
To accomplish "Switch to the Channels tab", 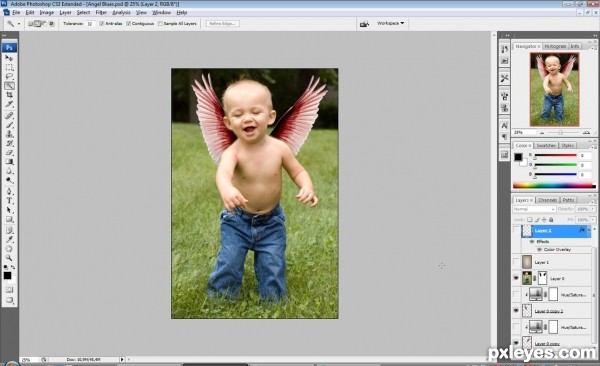I will [x=547, y=200].
